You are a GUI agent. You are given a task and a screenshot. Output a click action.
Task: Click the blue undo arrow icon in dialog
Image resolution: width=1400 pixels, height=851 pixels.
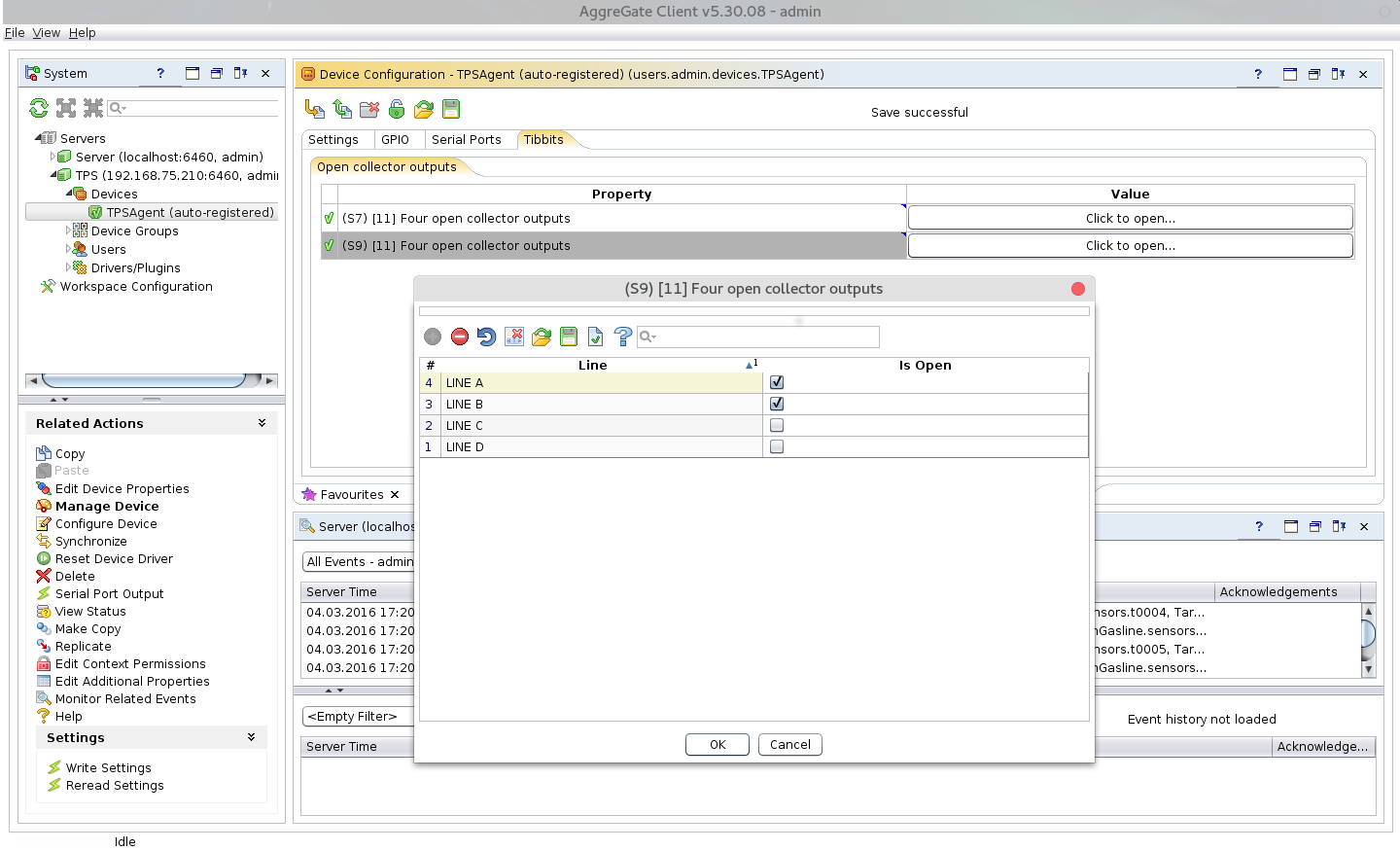click(487, 337)
